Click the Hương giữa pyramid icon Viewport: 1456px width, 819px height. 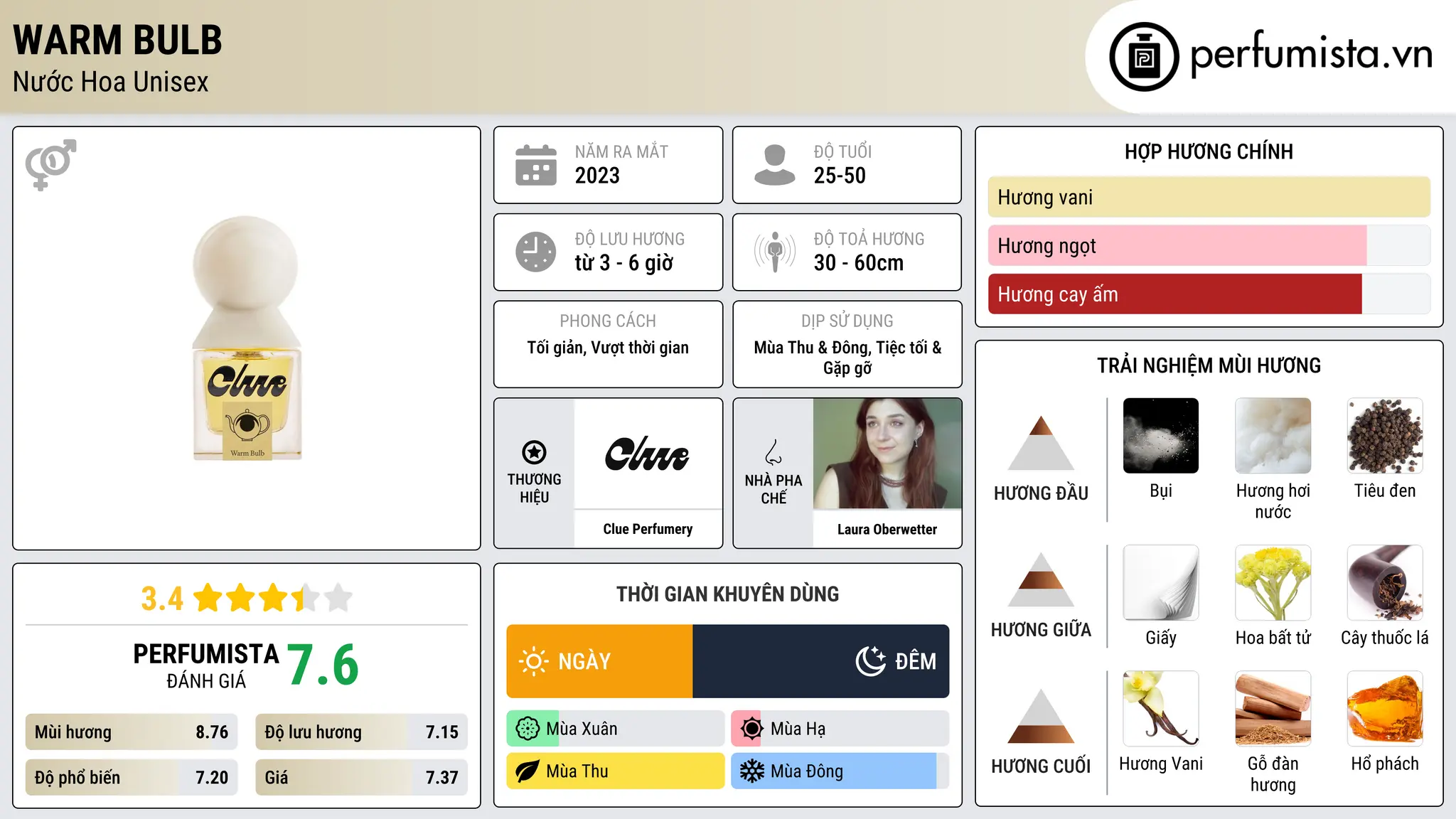click(x=1041, y=579)
